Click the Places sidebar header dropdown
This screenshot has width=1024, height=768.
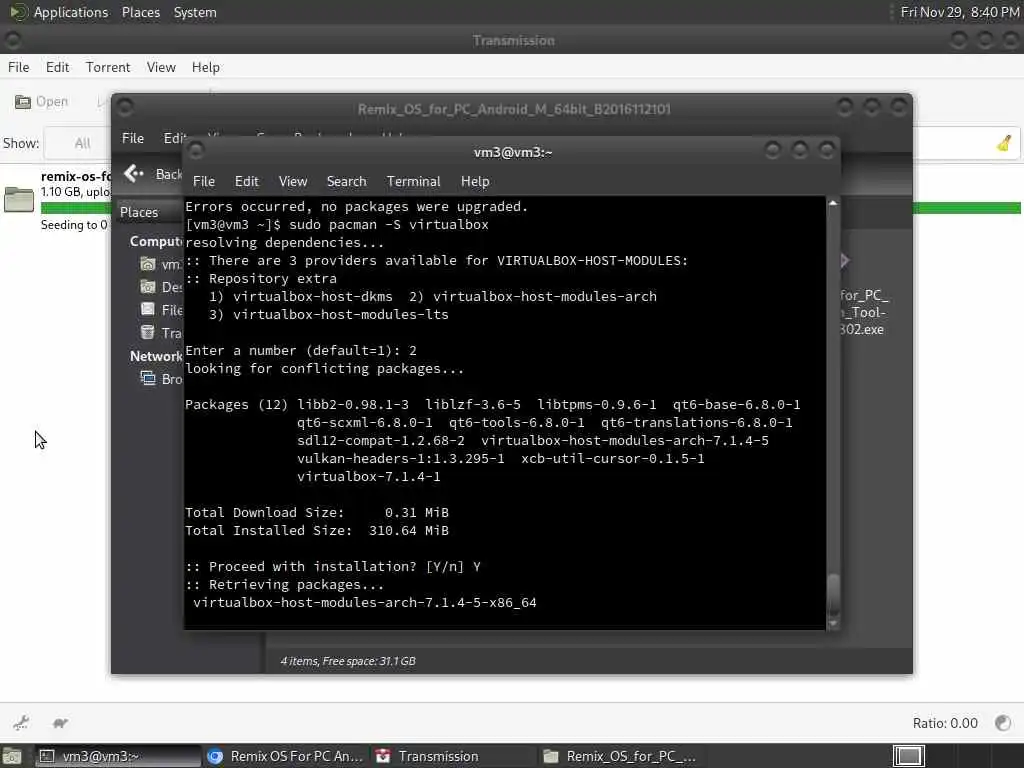coord(149,212)
